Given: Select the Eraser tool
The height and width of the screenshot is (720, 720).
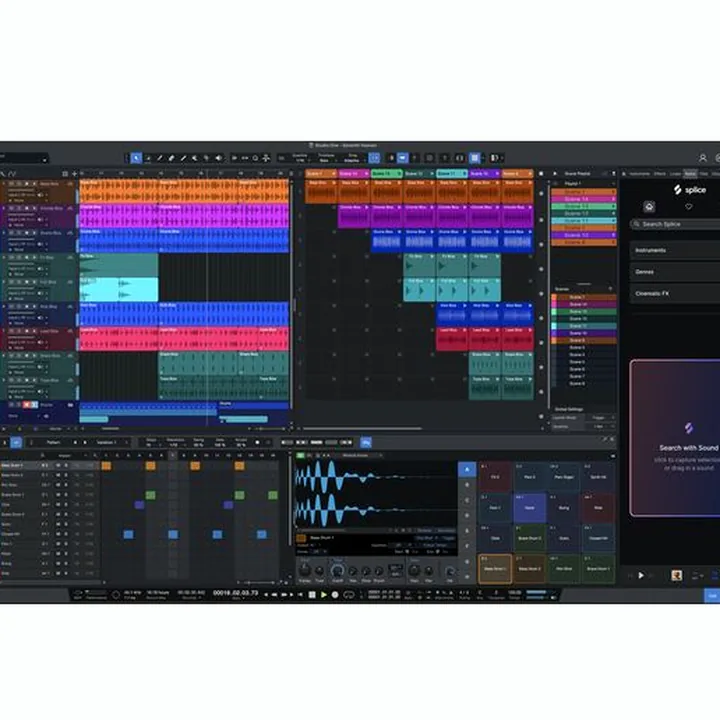Looking at the screenshot, I should pyautogui.click(x=171, y=158).
